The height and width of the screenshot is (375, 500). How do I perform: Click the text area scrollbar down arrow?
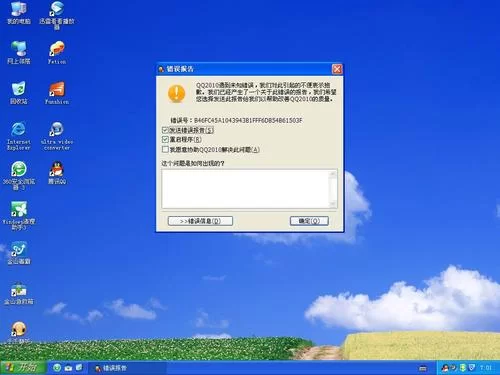(333, 204)
